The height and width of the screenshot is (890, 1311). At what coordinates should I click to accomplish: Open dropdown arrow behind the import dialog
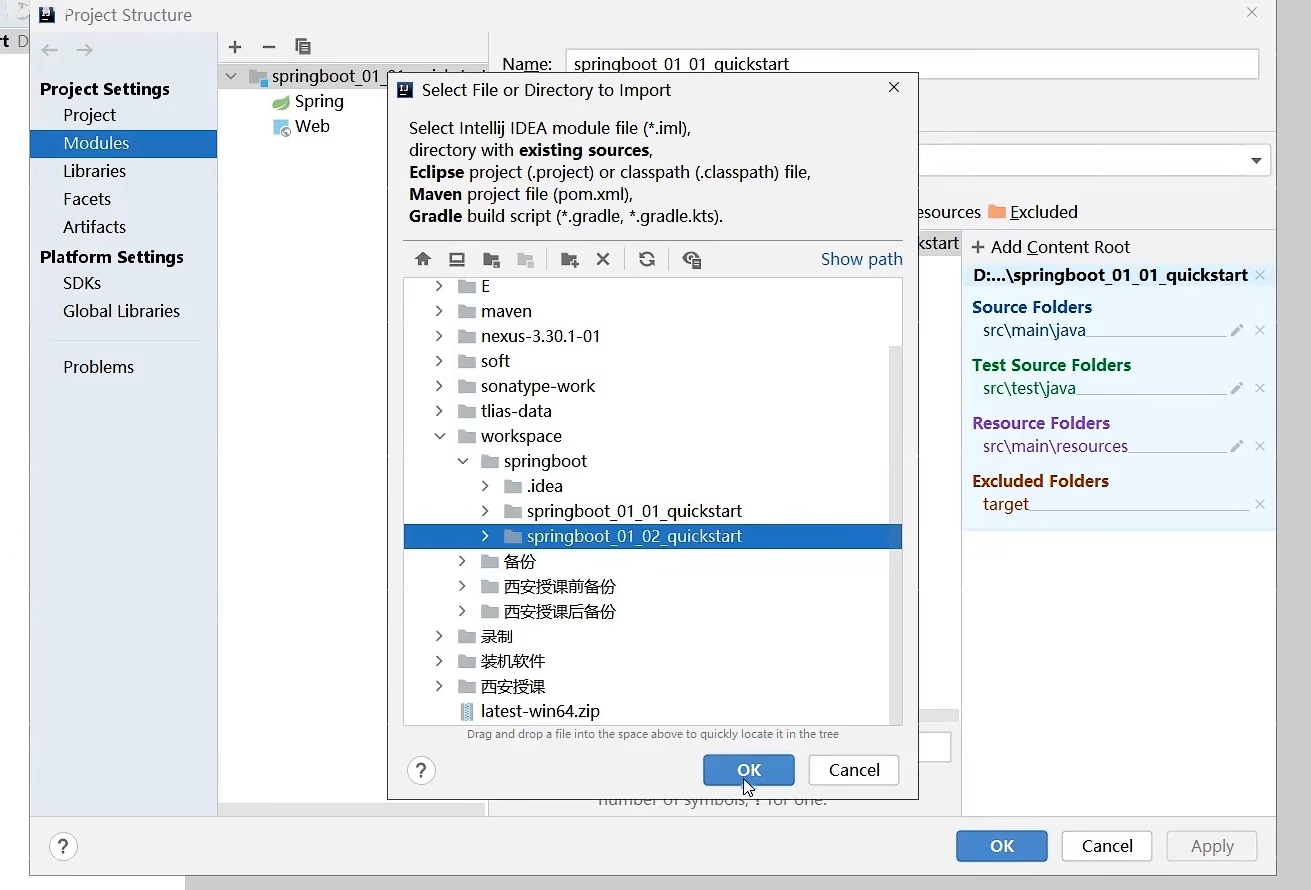click(1256, 161)
